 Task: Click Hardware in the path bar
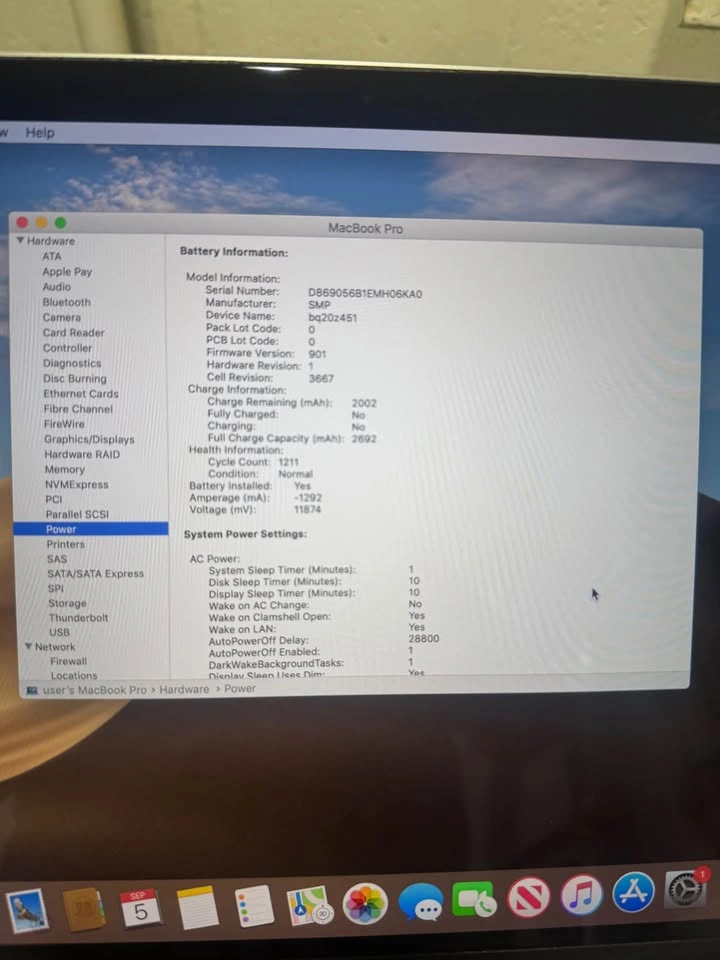coord(184,689)
